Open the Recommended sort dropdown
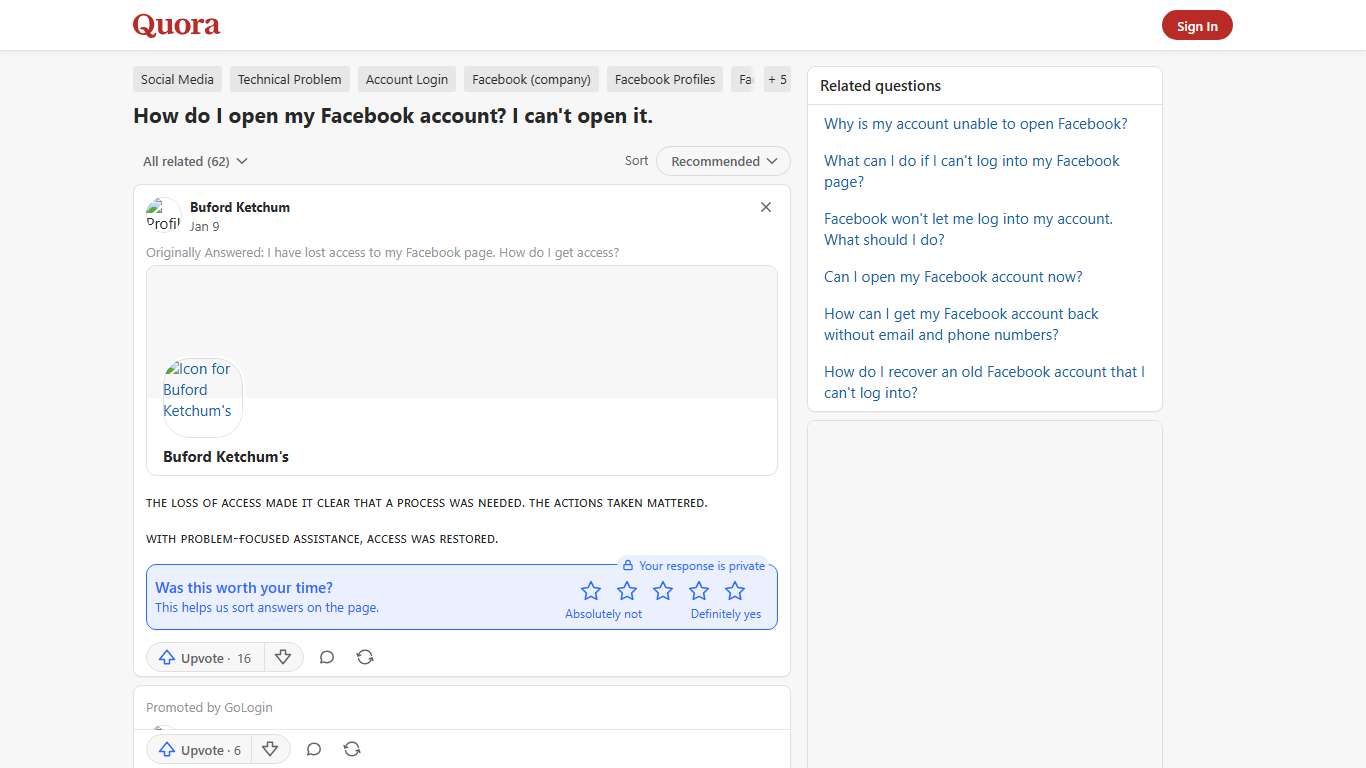The height and width of the screenshot is (768, 1366). click(x=723, y=161)
